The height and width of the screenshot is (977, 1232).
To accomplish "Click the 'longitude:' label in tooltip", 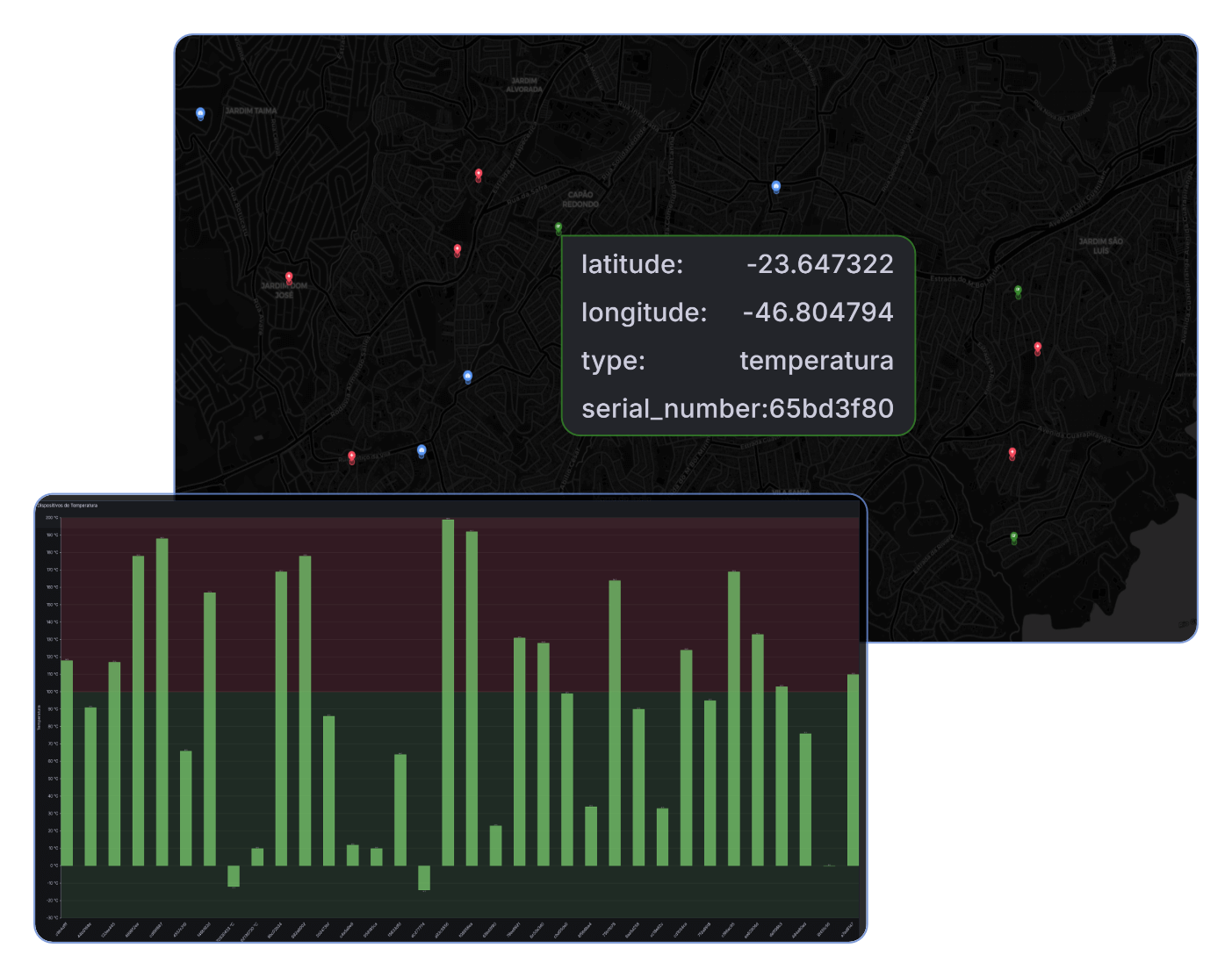I will 644,312.
